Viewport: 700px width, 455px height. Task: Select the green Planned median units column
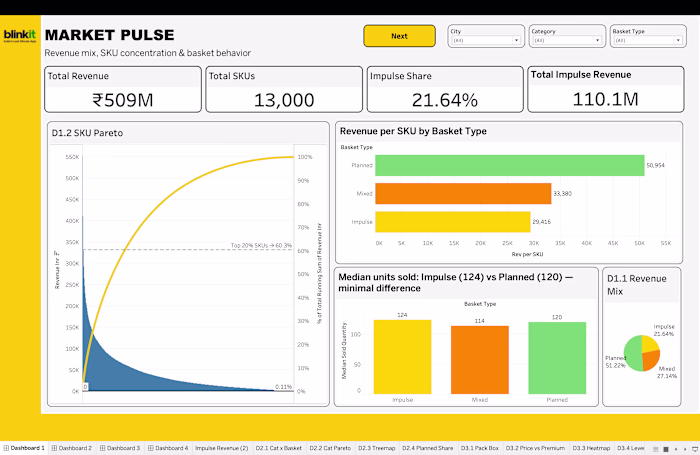tap(557, 358)
